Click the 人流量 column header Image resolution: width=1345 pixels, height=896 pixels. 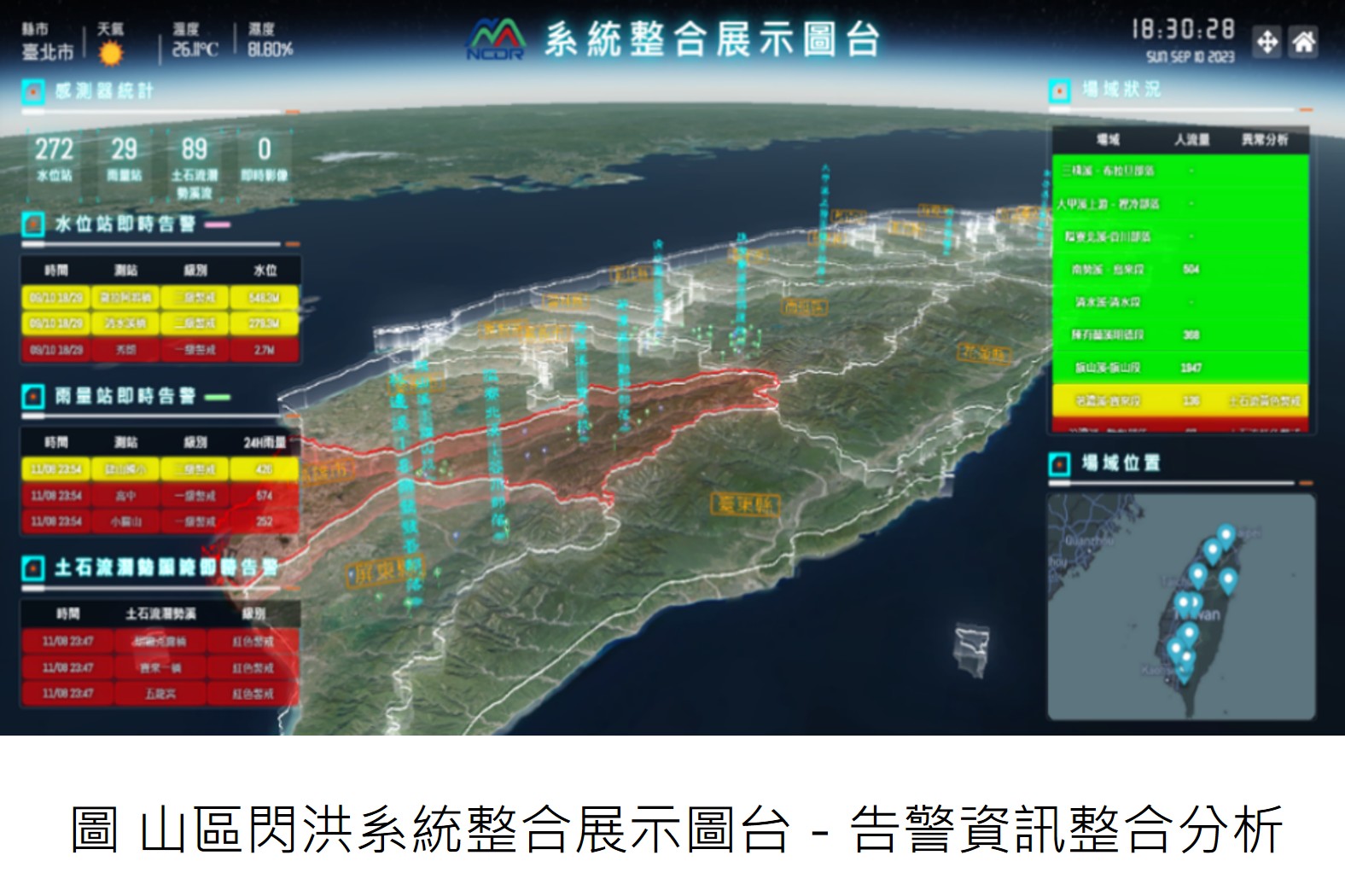pos(1191,139)
